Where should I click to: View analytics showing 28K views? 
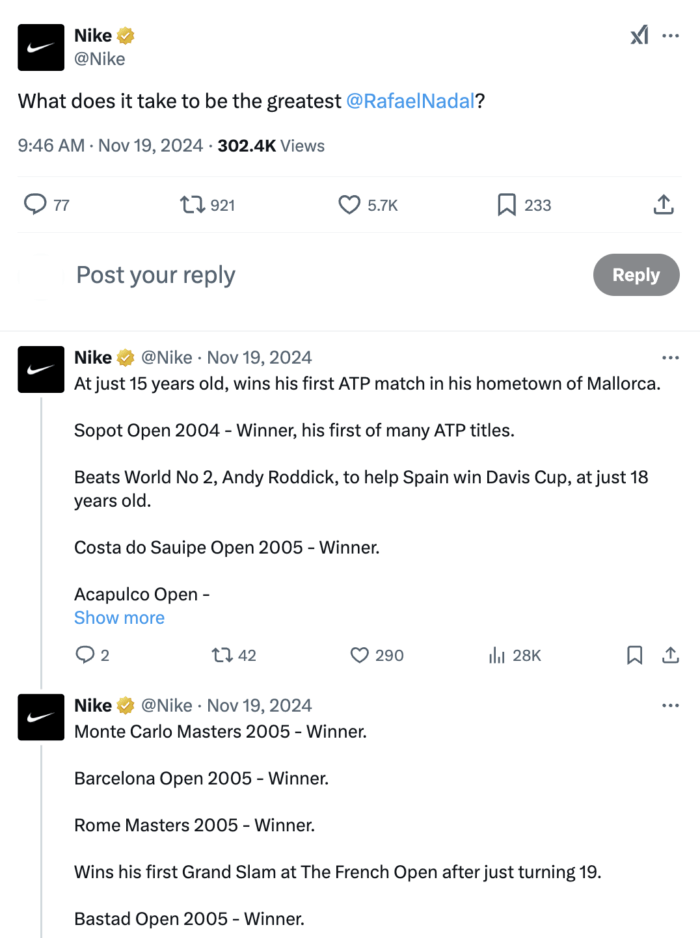tap(496, 655)
